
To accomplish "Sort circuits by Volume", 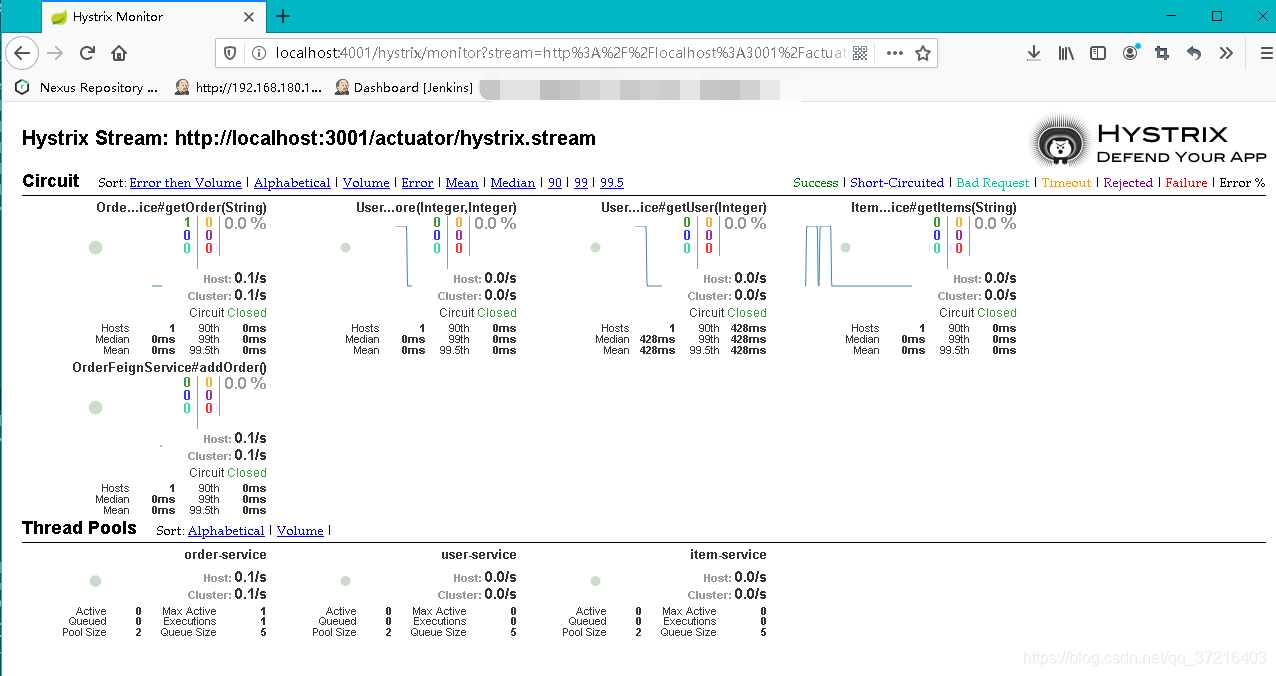I will [x=366, y=183].
